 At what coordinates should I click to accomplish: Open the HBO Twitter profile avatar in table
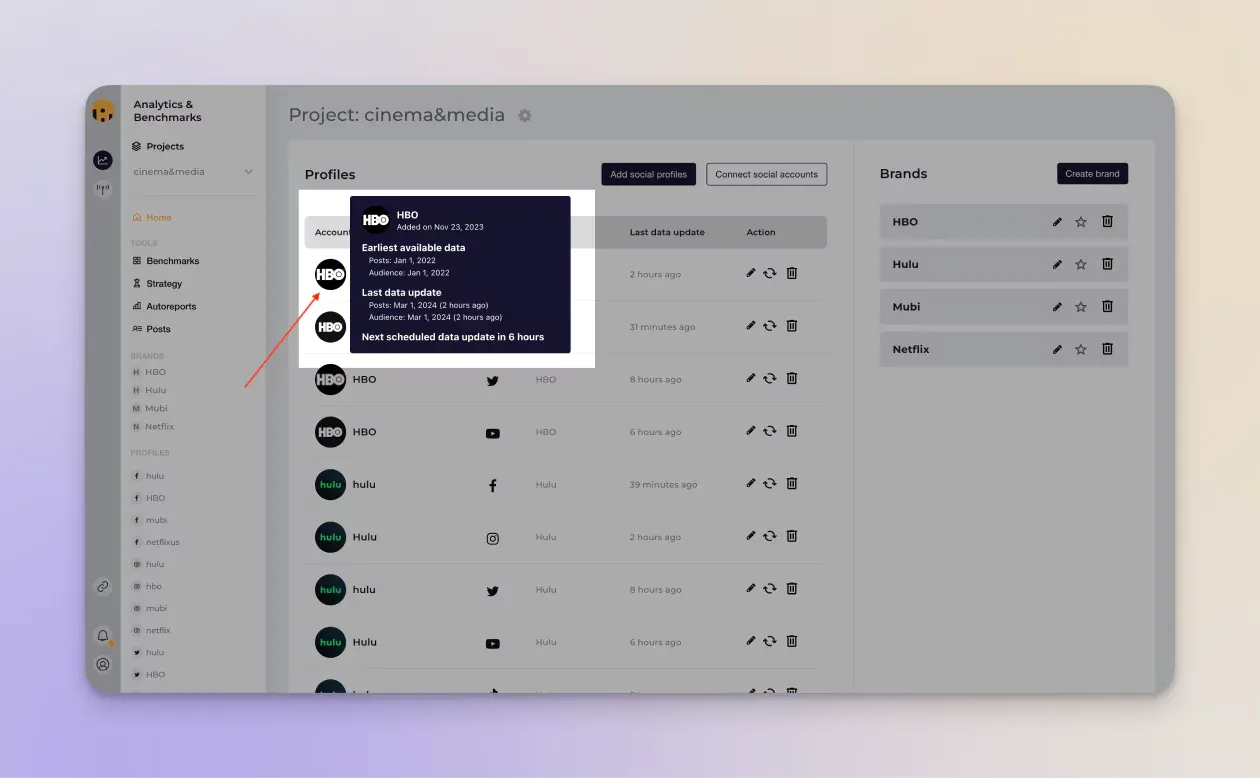pos(330,379)
